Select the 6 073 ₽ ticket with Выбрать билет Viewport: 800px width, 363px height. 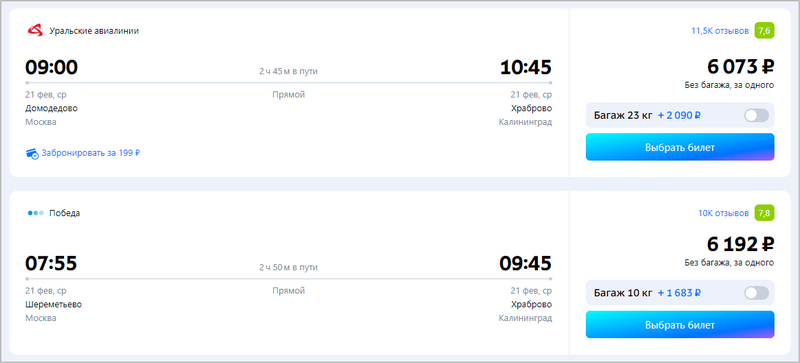pos(680,147)
